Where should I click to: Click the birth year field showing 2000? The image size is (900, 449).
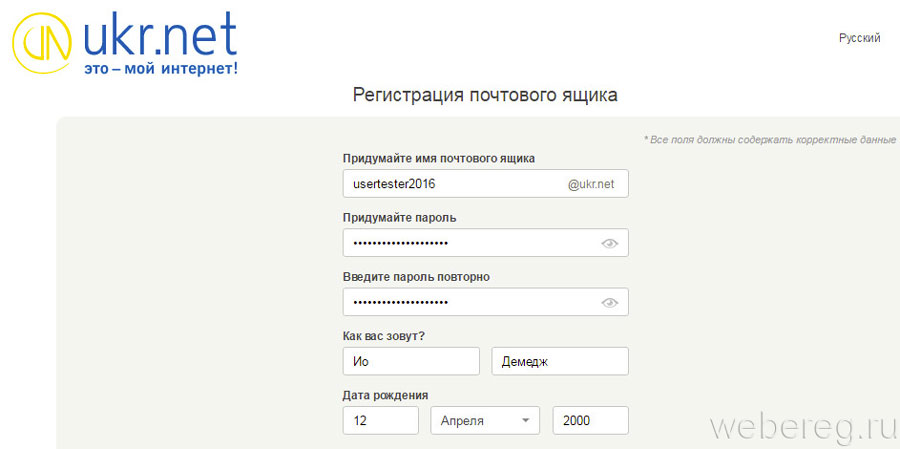(x=590, y=421)
